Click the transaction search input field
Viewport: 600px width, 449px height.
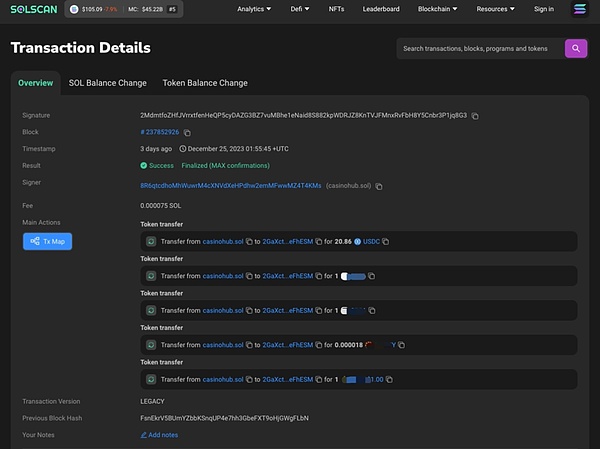pyautogui.click(x=478, y=48)
